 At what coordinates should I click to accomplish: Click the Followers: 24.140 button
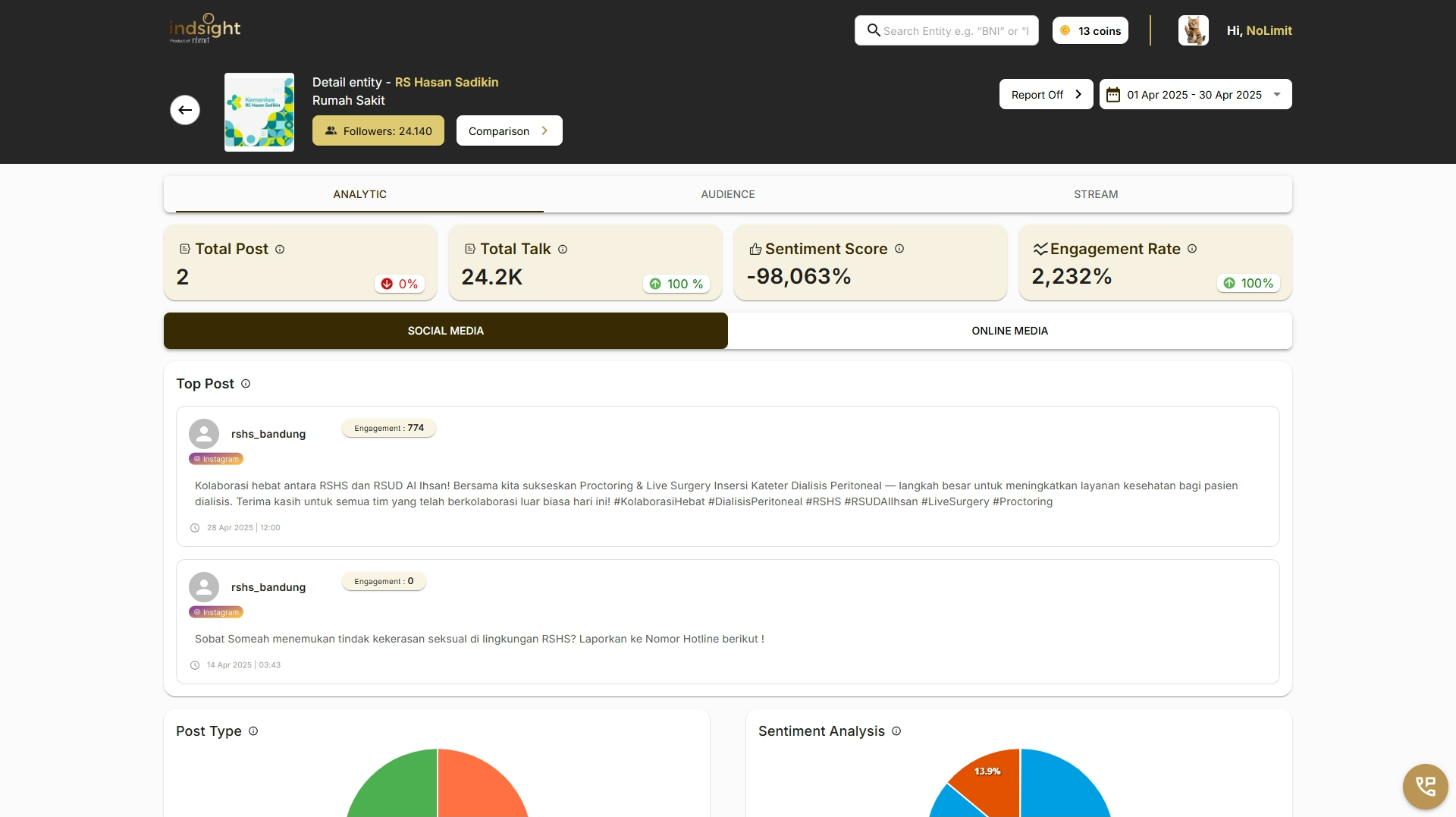click(x=378, y=130)
